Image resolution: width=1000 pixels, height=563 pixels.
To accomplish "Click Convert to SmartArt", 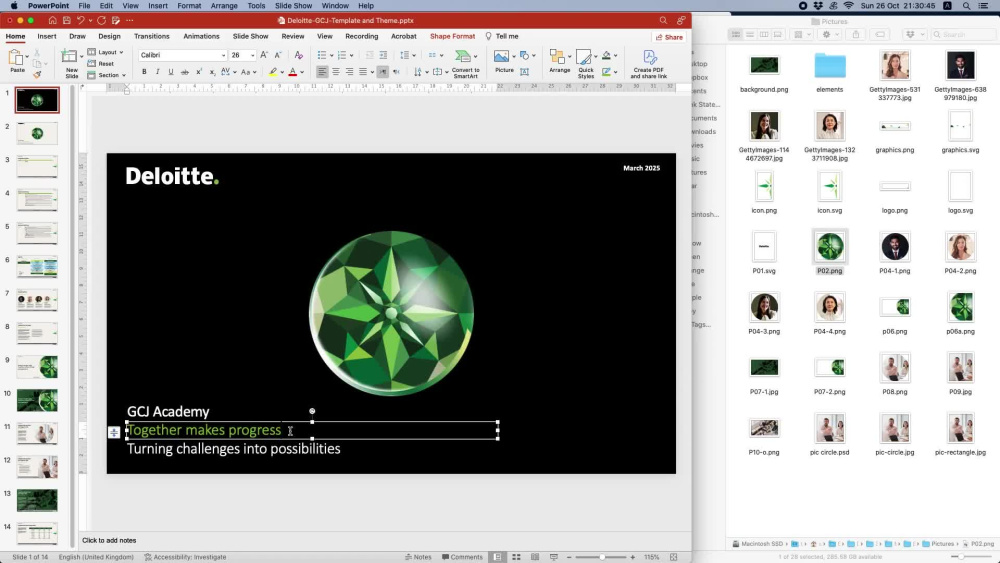I will pyautogui.click(x=466, y=64).
